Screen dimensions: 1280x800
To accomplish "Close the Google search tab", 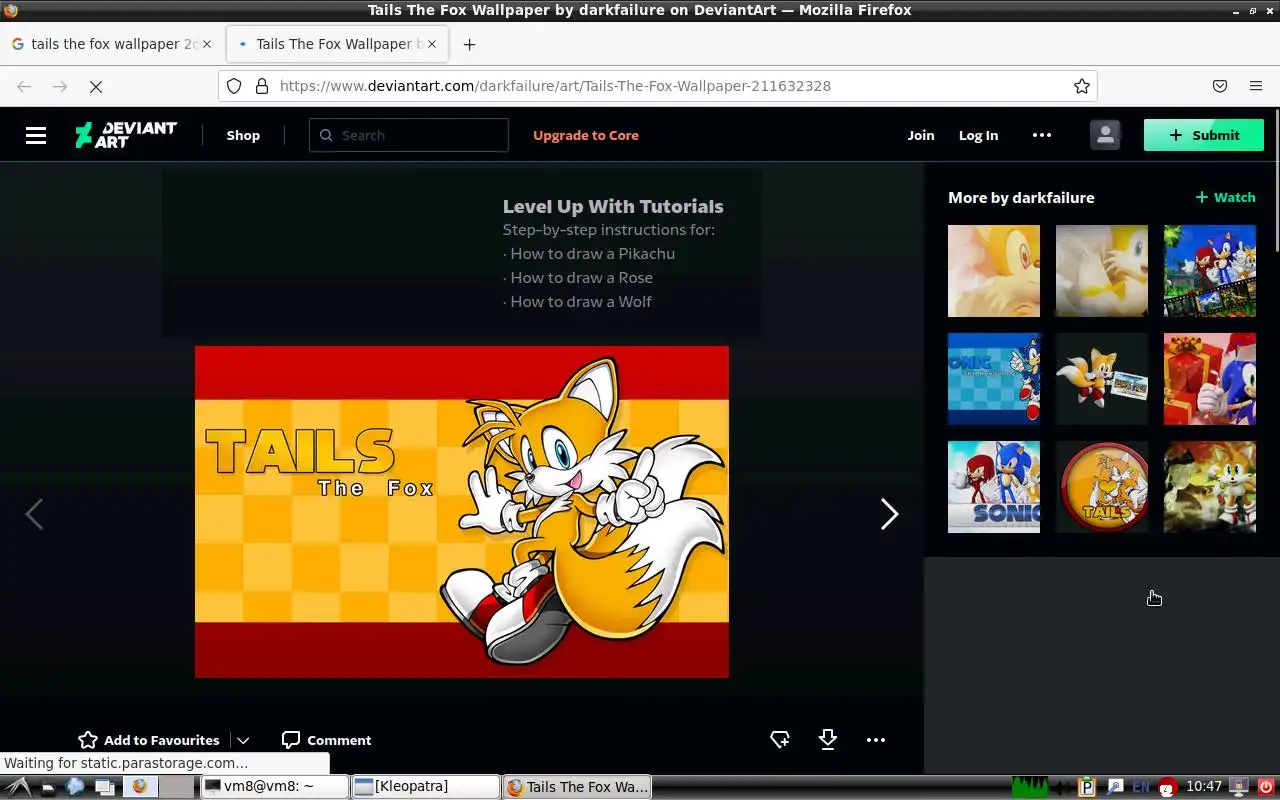I will click(208, 44).
